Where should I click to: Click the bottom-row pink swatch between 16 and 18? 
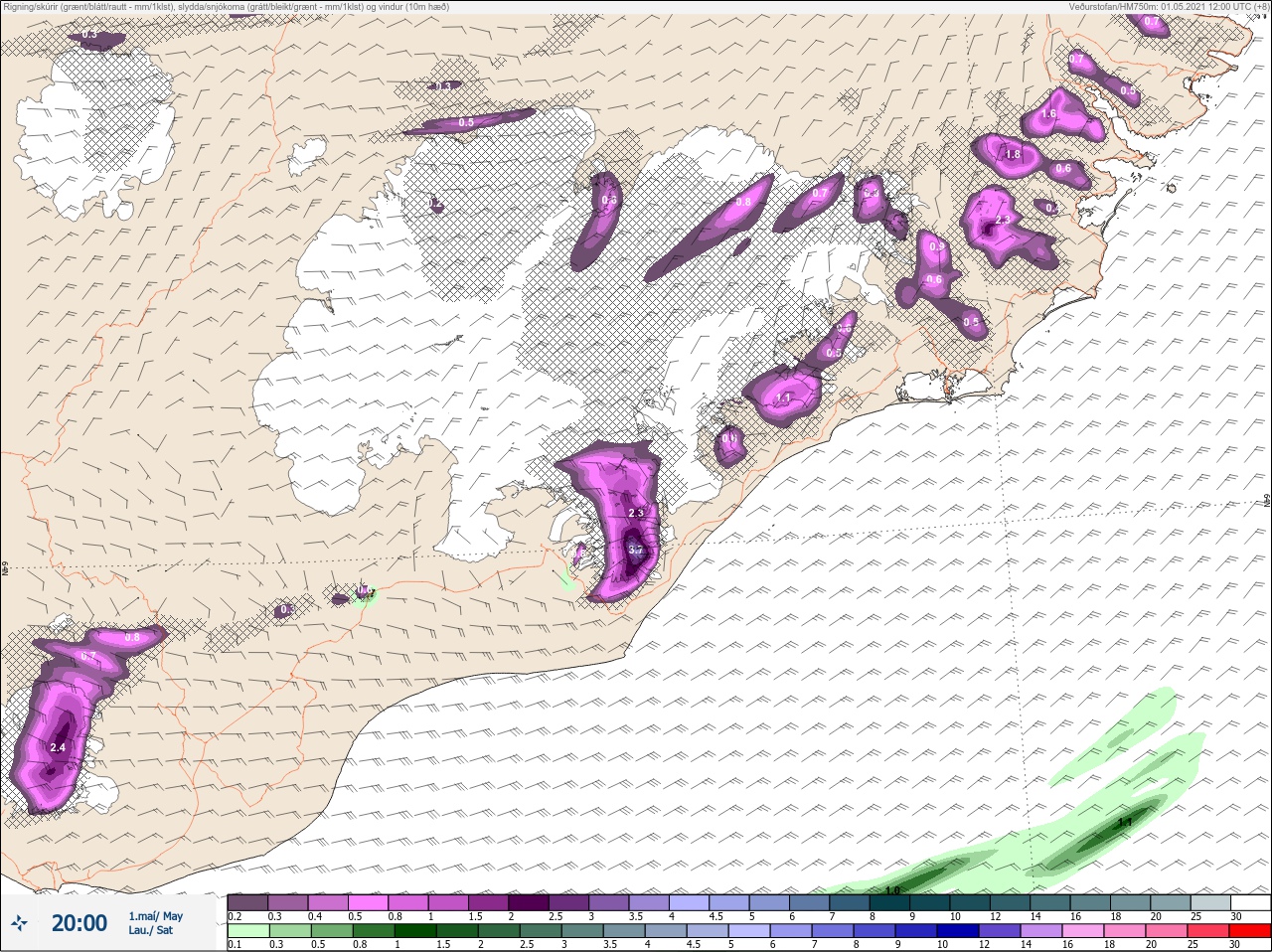click(1083, 931)
